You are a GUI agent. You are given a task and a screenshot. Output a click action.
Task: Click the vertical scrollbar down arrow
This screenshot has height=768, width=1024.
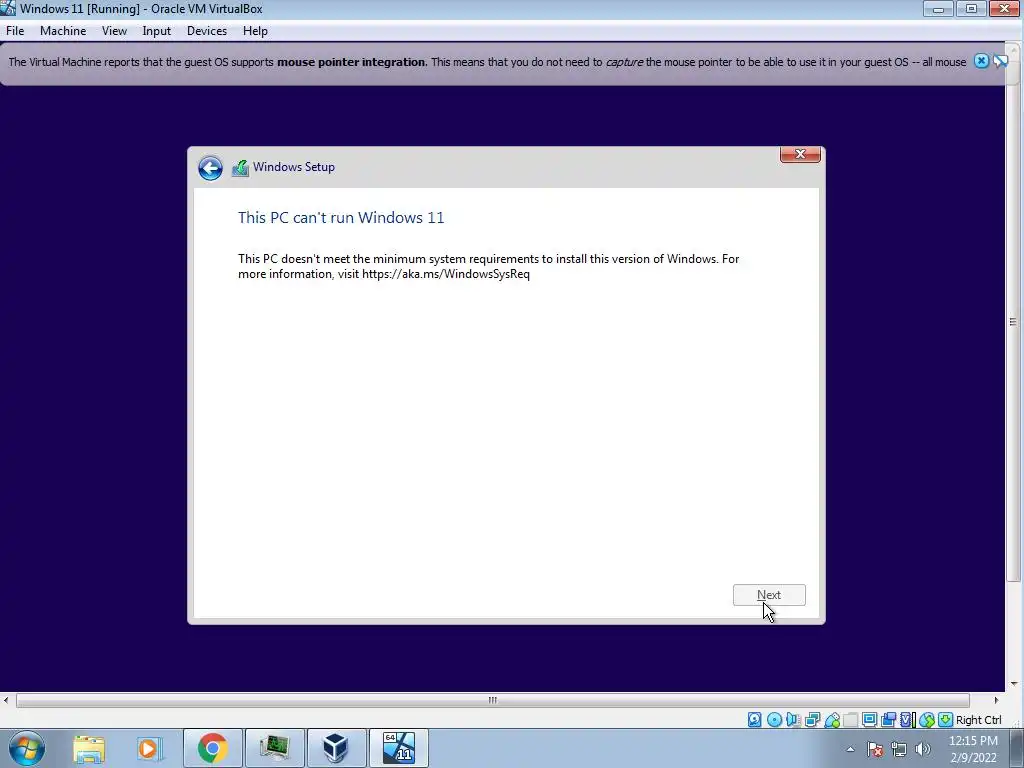point(1014,684)
